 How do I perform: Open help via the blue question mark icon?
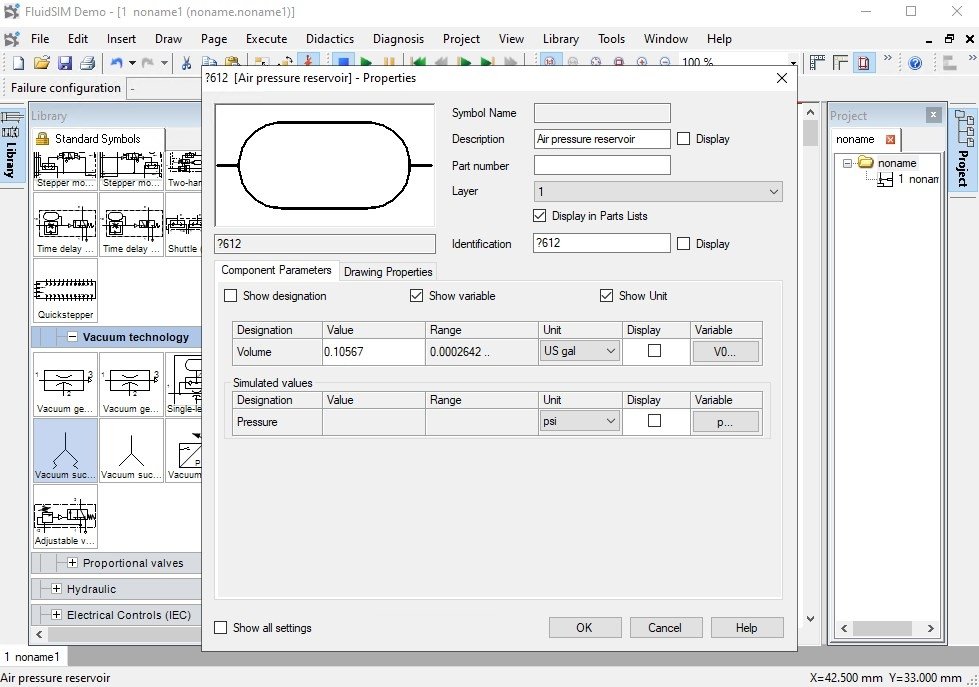tap(915, 62)
